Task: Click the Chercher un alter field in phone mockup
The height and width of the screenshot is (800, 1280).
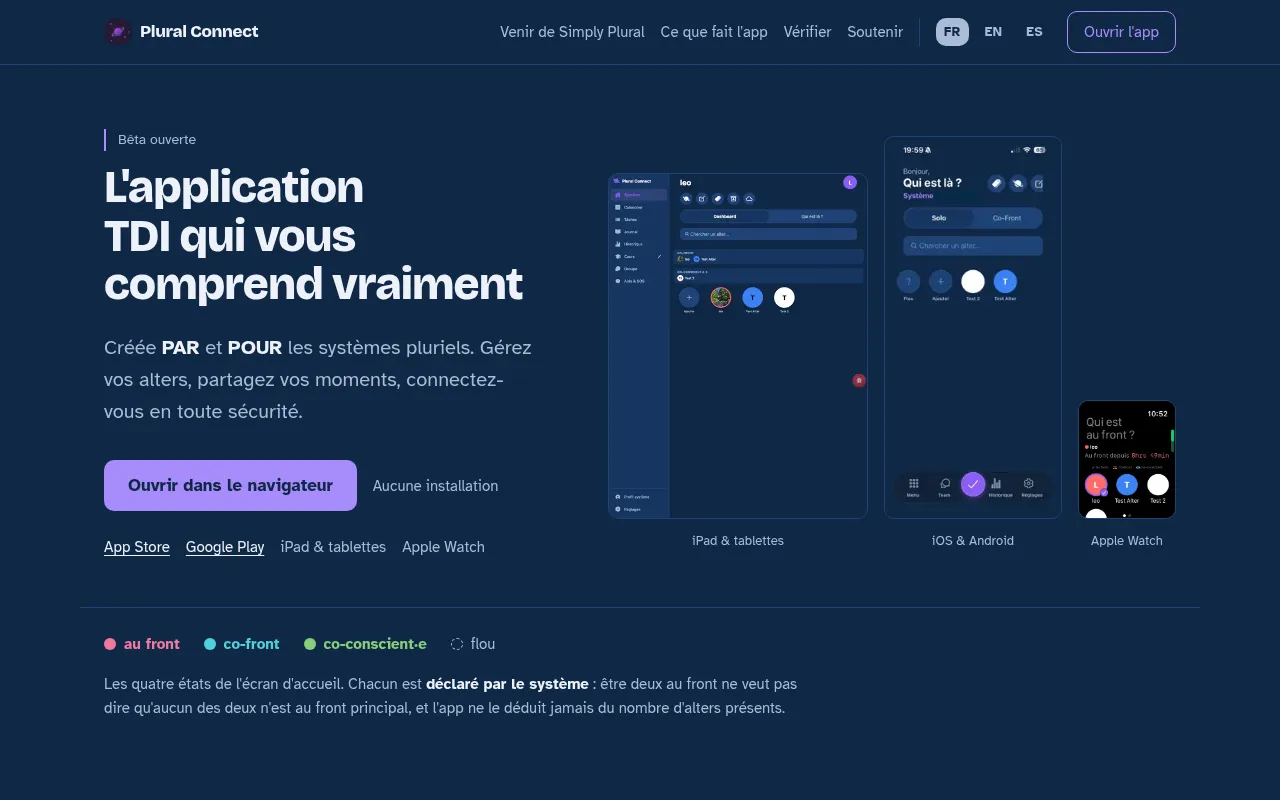Action: tap(973, 246)
